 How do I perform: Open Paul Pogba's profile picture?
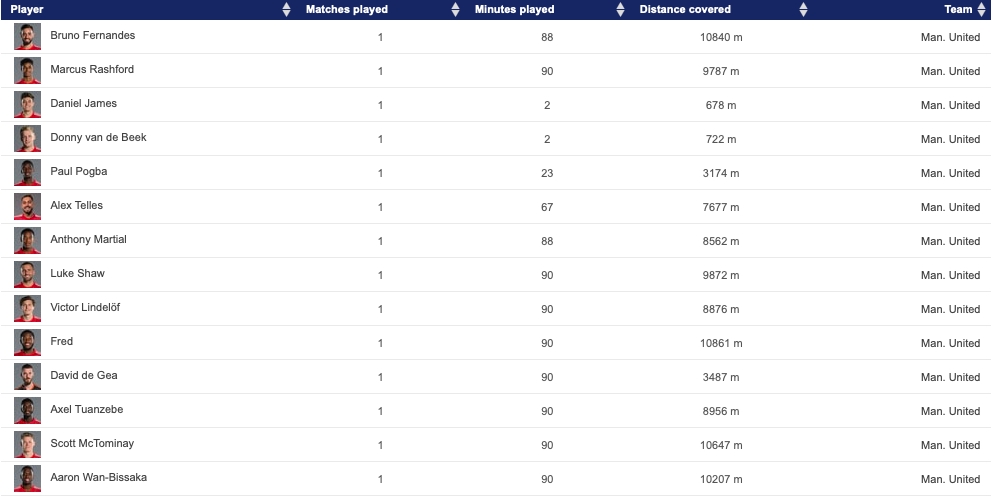coord(27,173)
